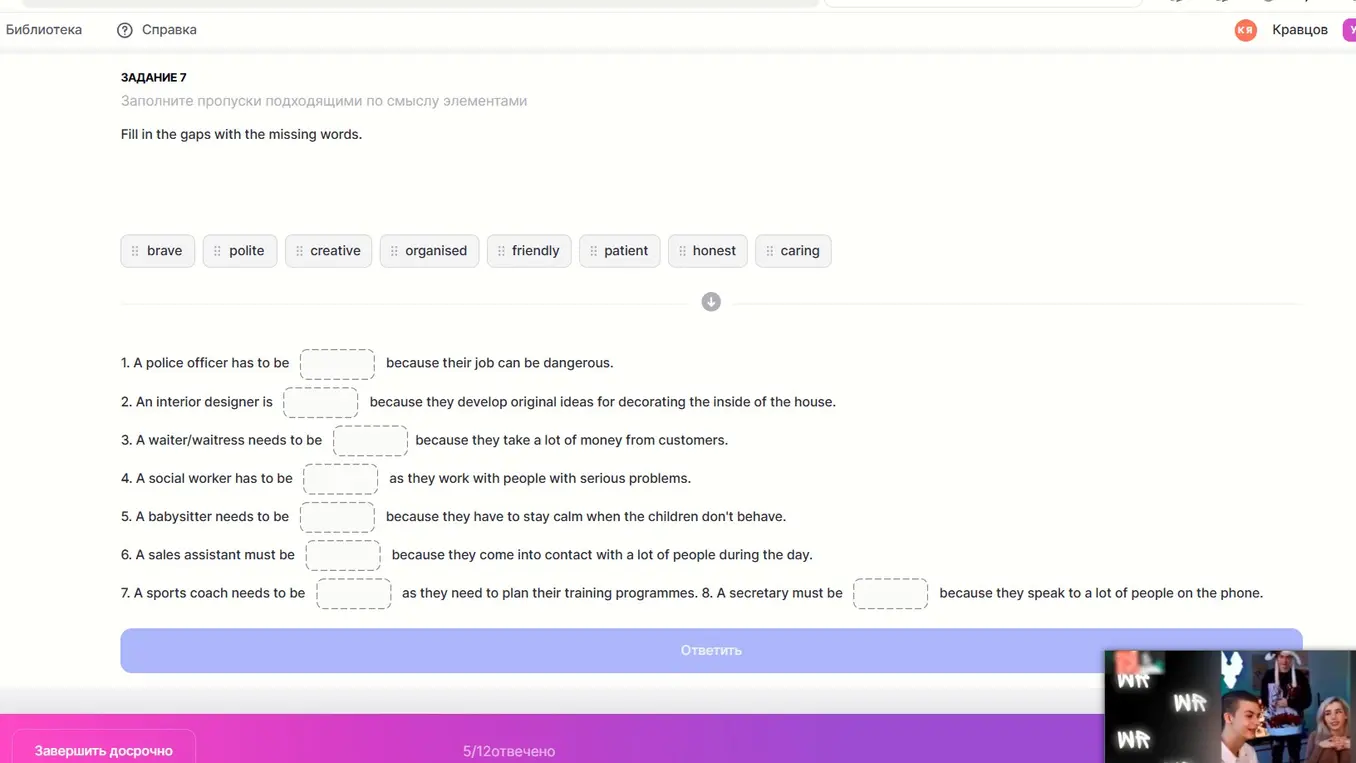Open the Справка help icon
This screenshot has width=1356, height=763.
(125, 30)
